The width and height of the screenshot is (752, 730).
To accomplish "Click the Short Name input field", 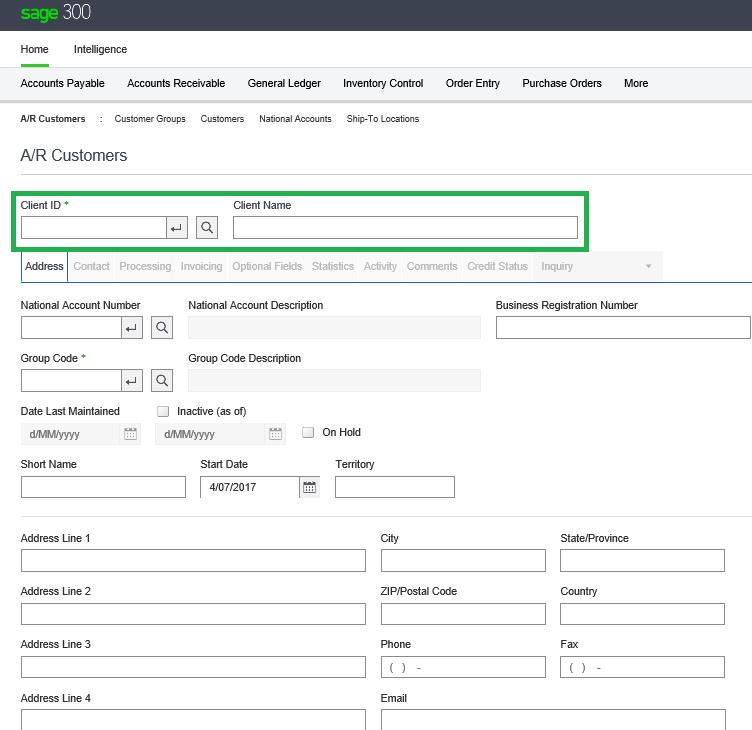I will tap(103, 487).
